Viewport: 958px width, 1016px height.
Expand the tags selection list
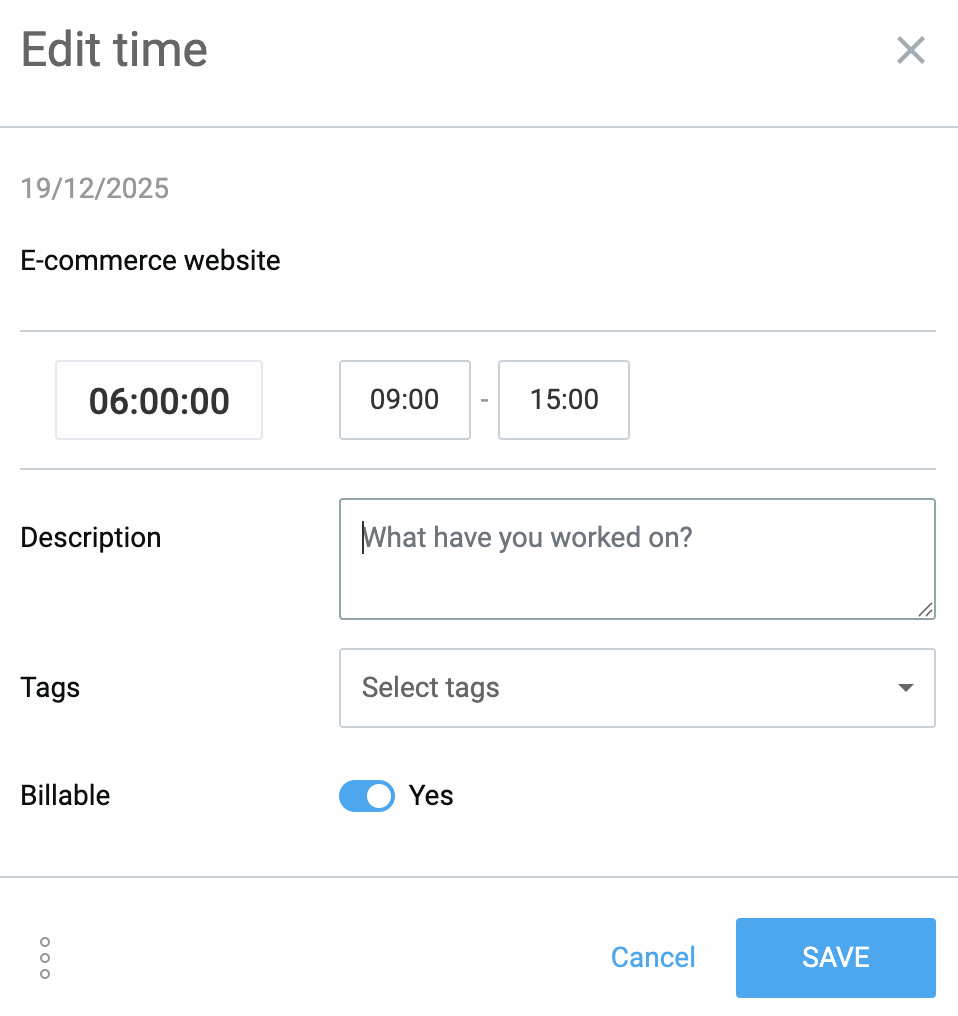click(x=637, y=688)
